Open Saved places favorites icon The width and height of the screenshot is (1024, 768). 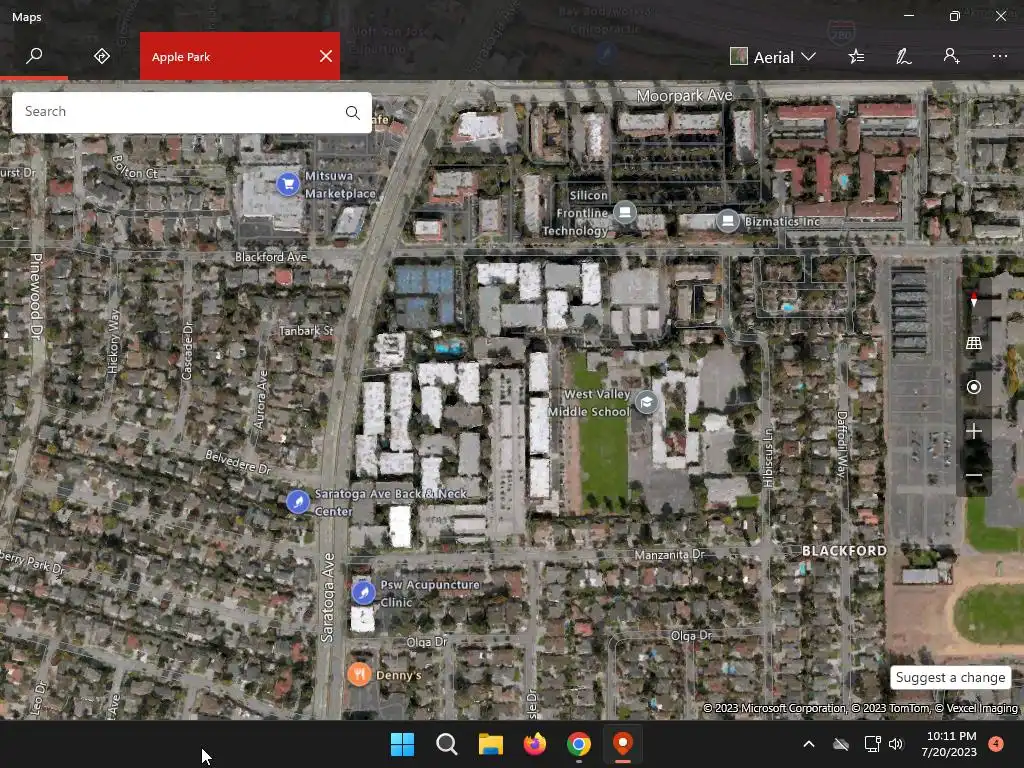856,57
